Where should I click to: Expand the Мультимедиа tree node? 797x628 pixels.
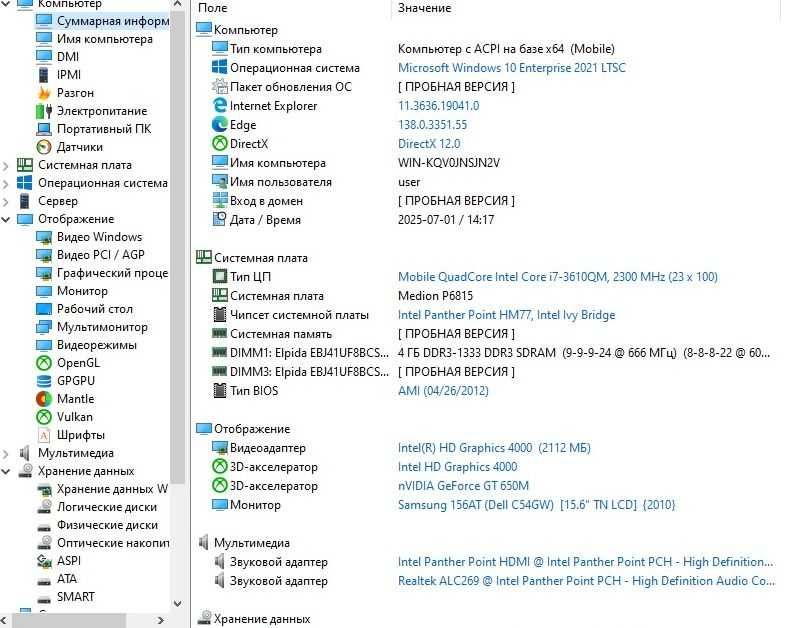6,453
